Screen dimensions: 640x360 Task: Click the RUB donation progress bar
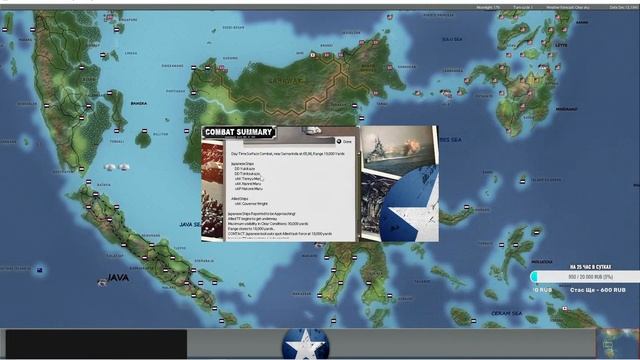click(x=585, y=277)
